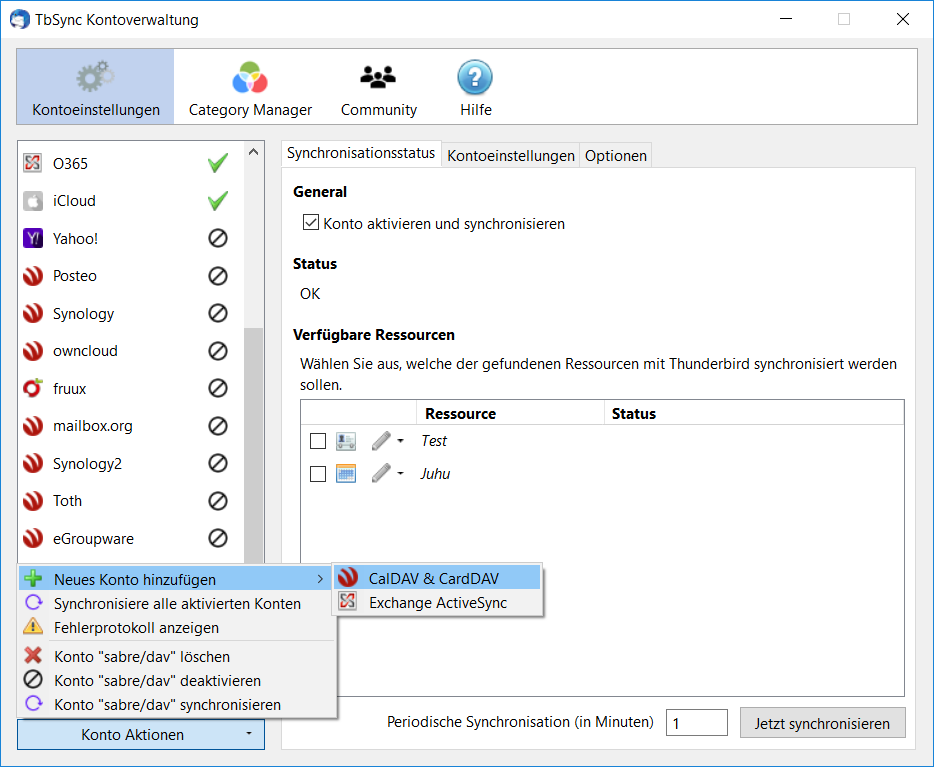
Task: Click the green plus icon for new account
Action: 33,578
